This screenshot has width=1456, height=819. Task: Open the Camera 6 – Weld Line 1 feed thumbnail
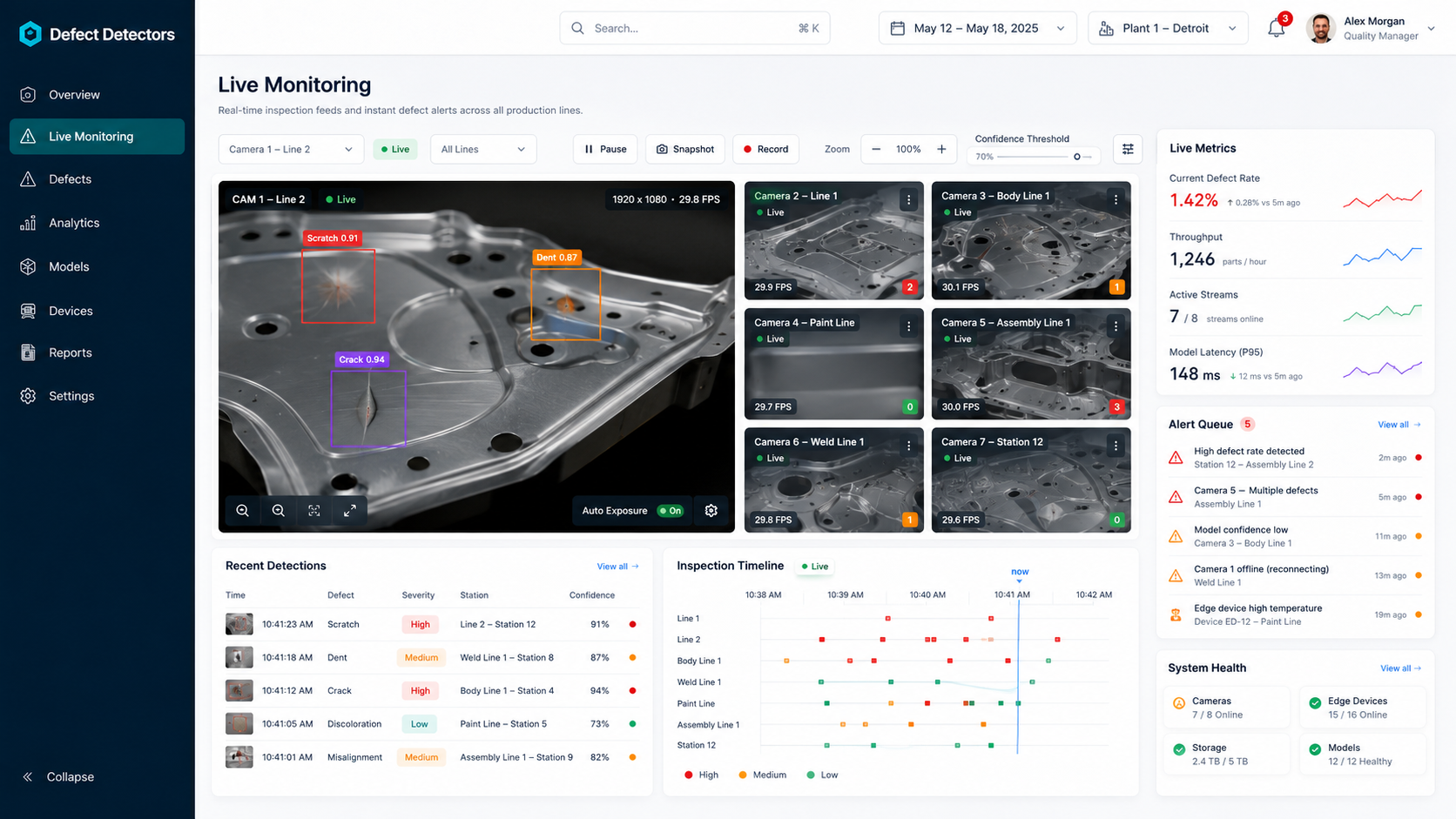pyautogui.click(x=834, y=480)
